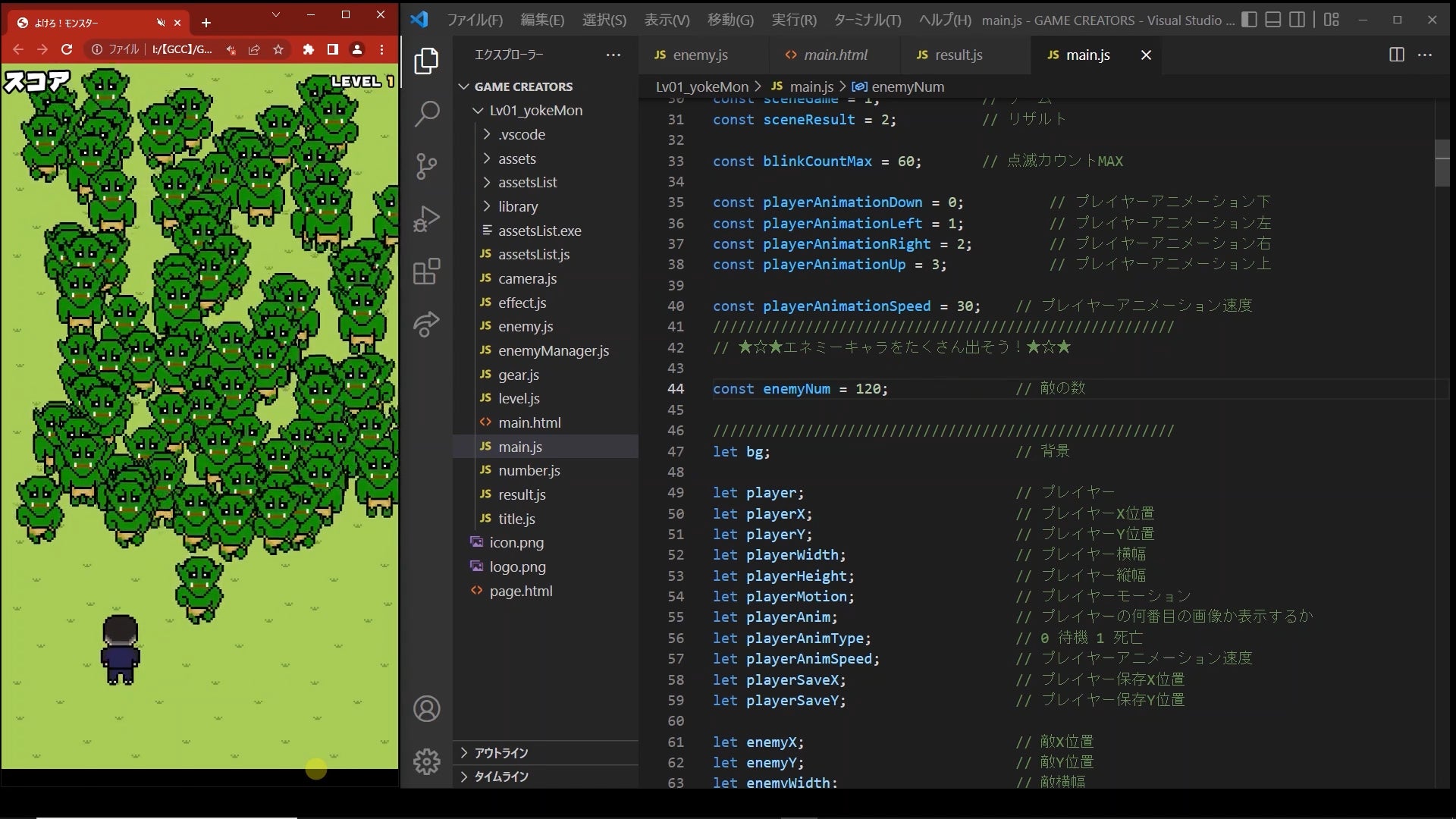Image resolution: width=1456 pixels, height=819 pixels.
Task: Expand the アウトライン outline section
Action: pyautogui.click(x=500, y=753)
